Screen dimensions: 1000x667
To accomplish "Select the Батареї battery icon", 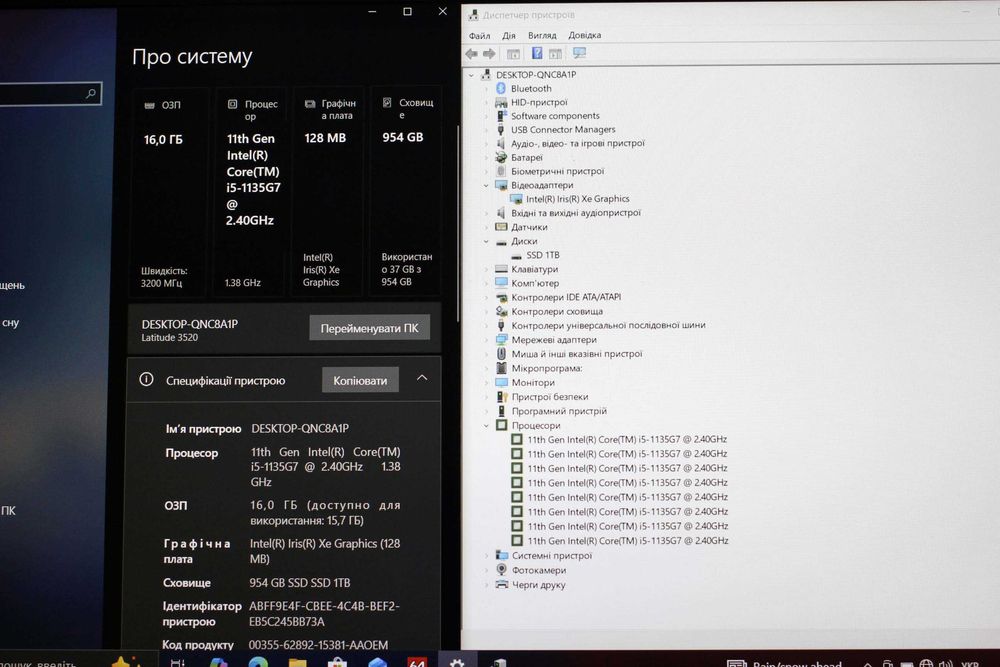I will click(501, 157).
